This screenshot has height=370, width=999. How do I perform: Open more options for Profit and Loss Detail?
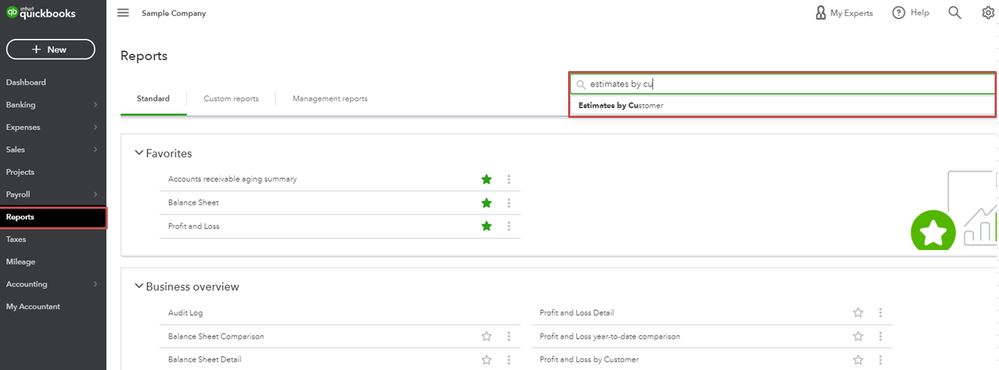[x=880, y=313]
